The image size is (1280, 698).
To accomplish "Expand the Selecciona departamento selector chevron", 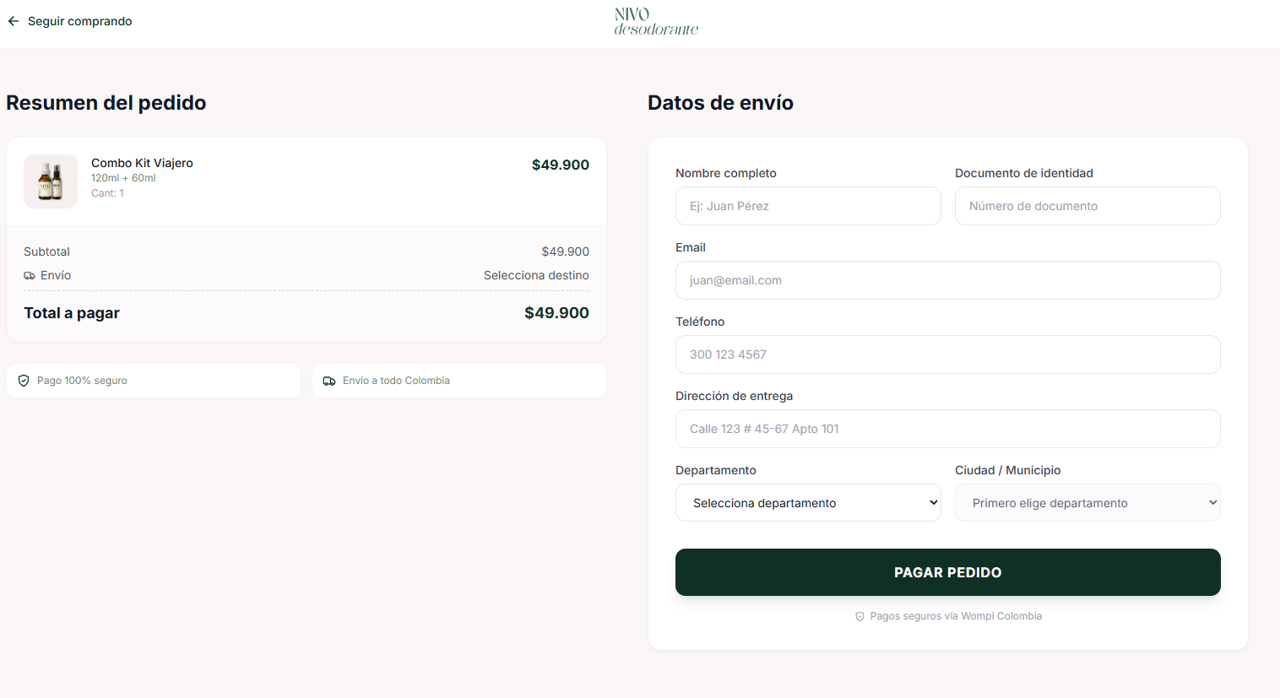I will [932, 502].
